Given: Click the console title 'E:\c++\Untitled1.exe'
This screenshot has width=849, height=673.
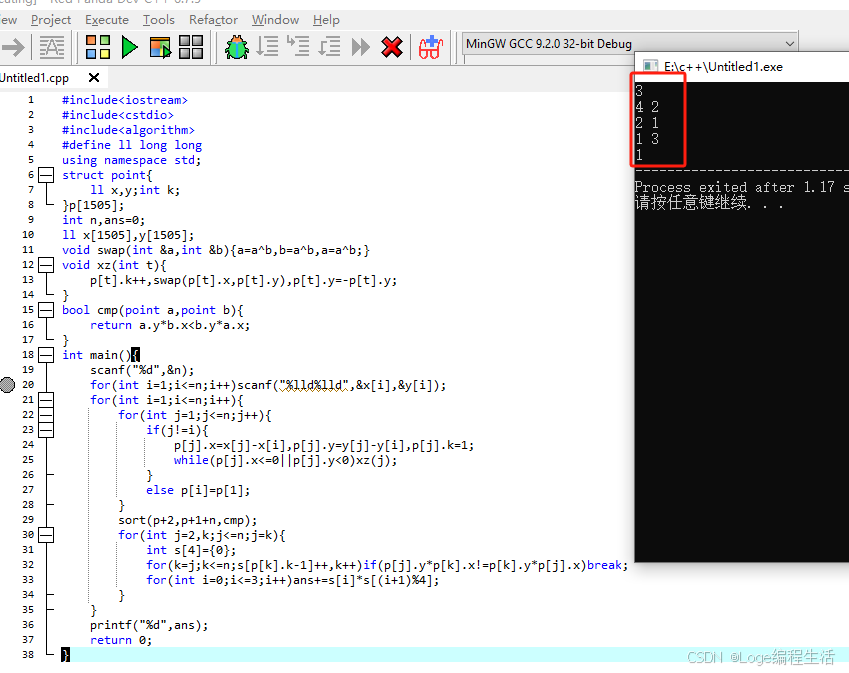Looking at the screenshot, I should [723, 67].
